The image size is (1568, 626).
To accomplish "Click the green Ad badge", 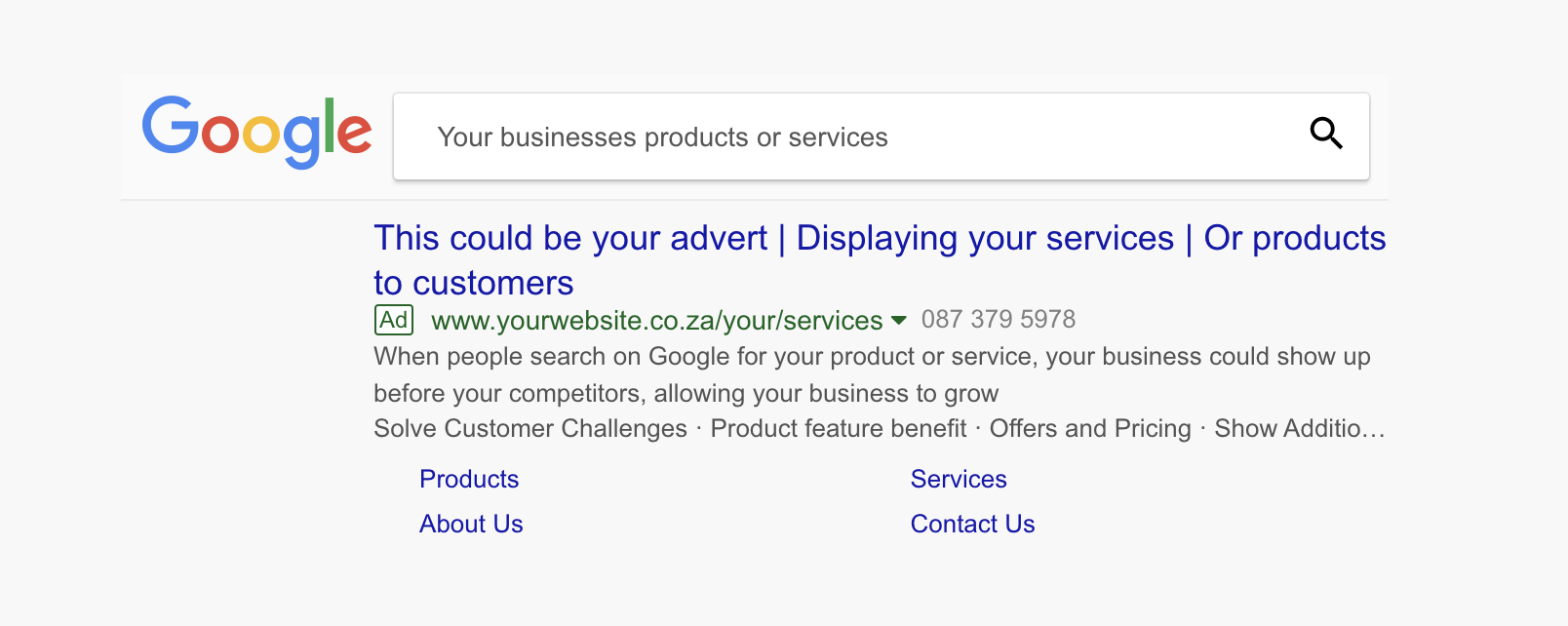I will pyautogui.click(x=394, y=320).
